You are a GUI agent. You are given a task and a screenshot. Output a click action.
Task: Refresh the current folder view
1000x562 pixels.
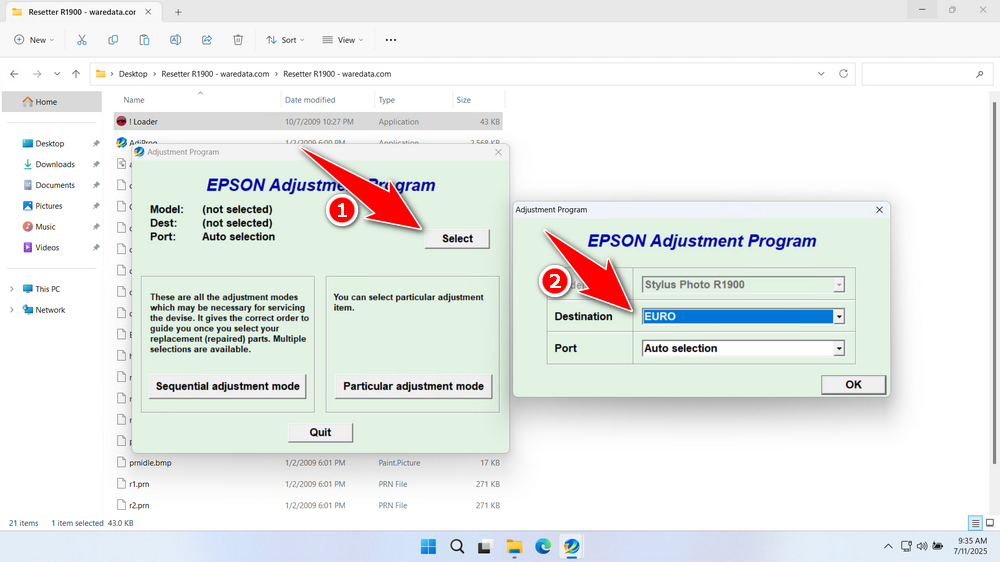(x=843, y=74)
